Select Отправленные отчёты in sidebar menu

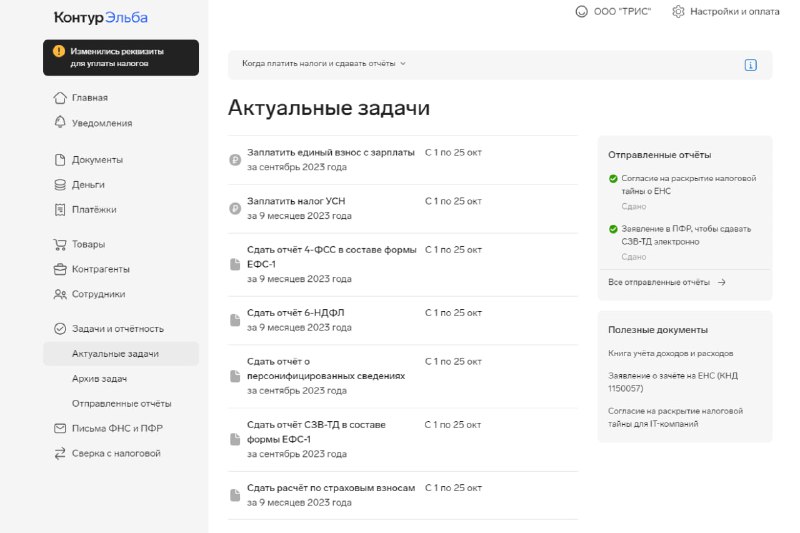click(121, 404)
